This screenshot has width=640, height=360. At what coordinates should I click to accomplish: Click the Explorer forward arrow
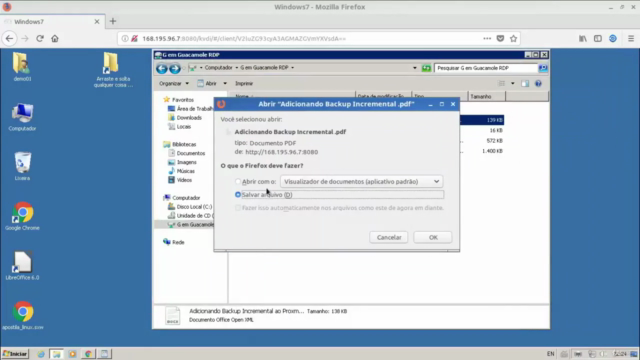(175, 68)
